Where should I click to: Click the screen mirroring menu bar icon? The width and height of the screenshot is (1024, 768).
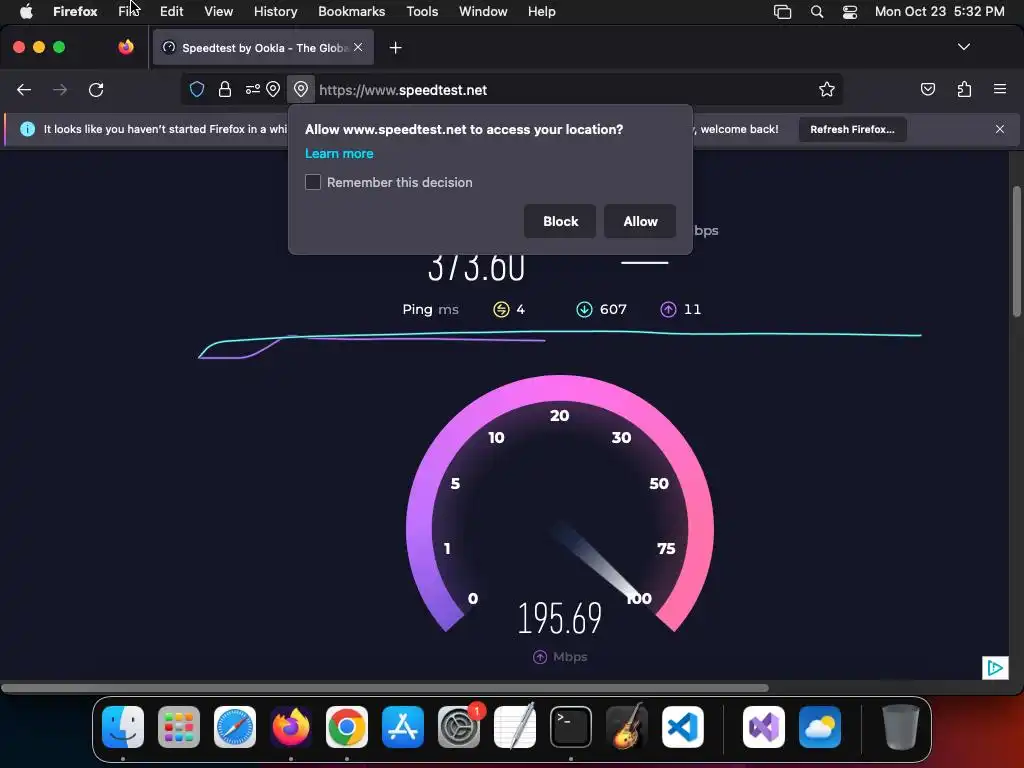pos(782,11)
